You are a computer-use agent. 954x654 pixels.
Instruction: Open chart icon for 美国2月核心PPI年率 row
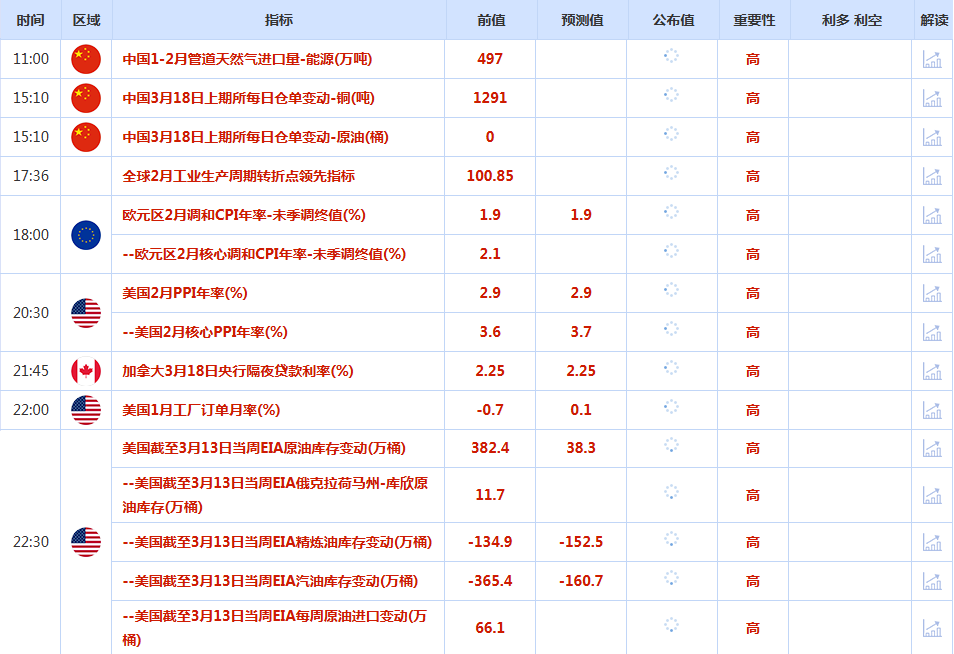coord(932,332)
